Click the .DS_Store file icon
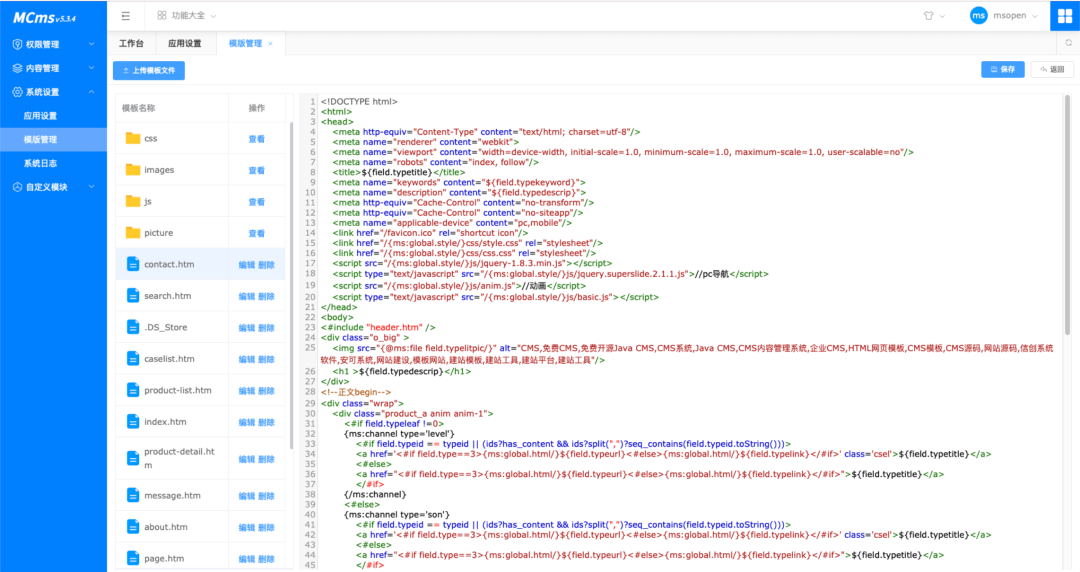Image resolution: width=1080 pixels, height=572 pixels. coord(133,327)
